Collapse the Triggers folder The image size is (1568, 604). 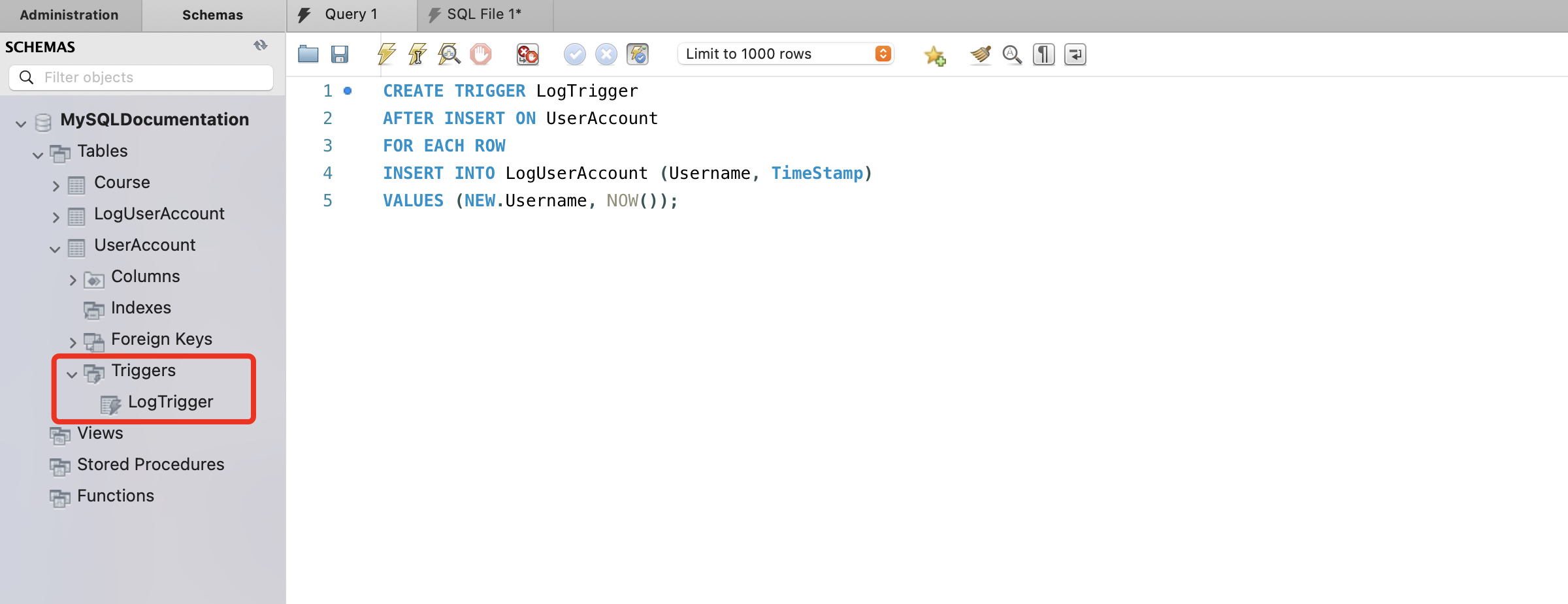click(x=72, y=374)
